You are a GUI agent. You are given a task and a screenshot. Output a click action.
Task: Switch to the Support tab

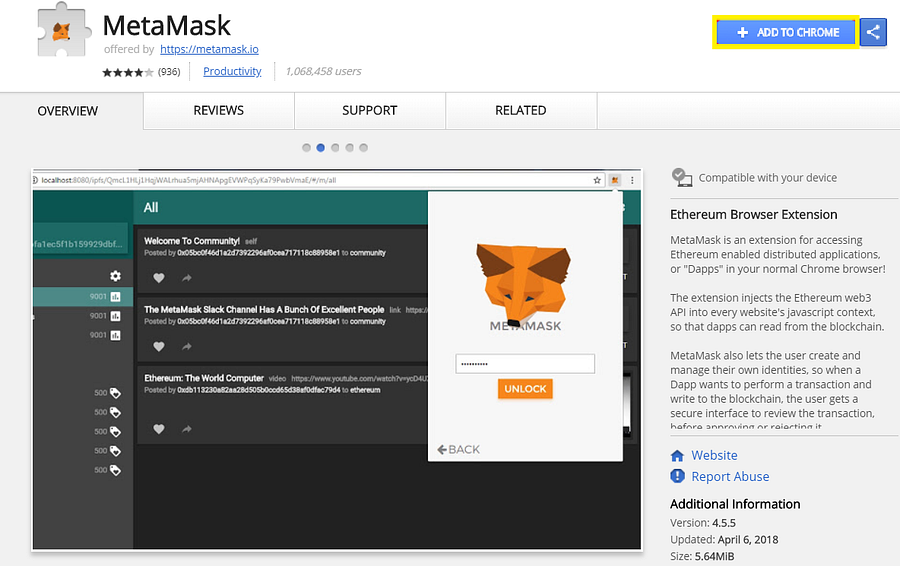[370, 110]
